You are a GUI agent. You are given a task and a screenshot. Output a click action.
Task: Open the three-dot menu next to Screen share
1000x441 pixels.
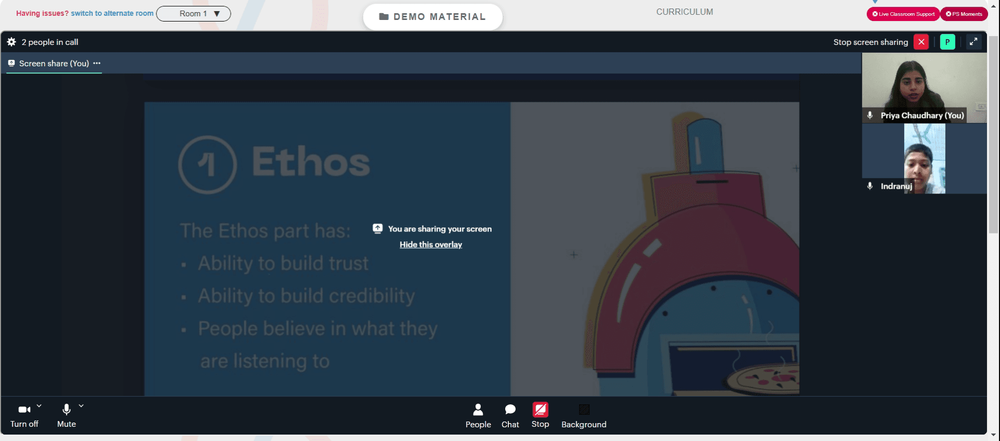[x=97, y=63]
